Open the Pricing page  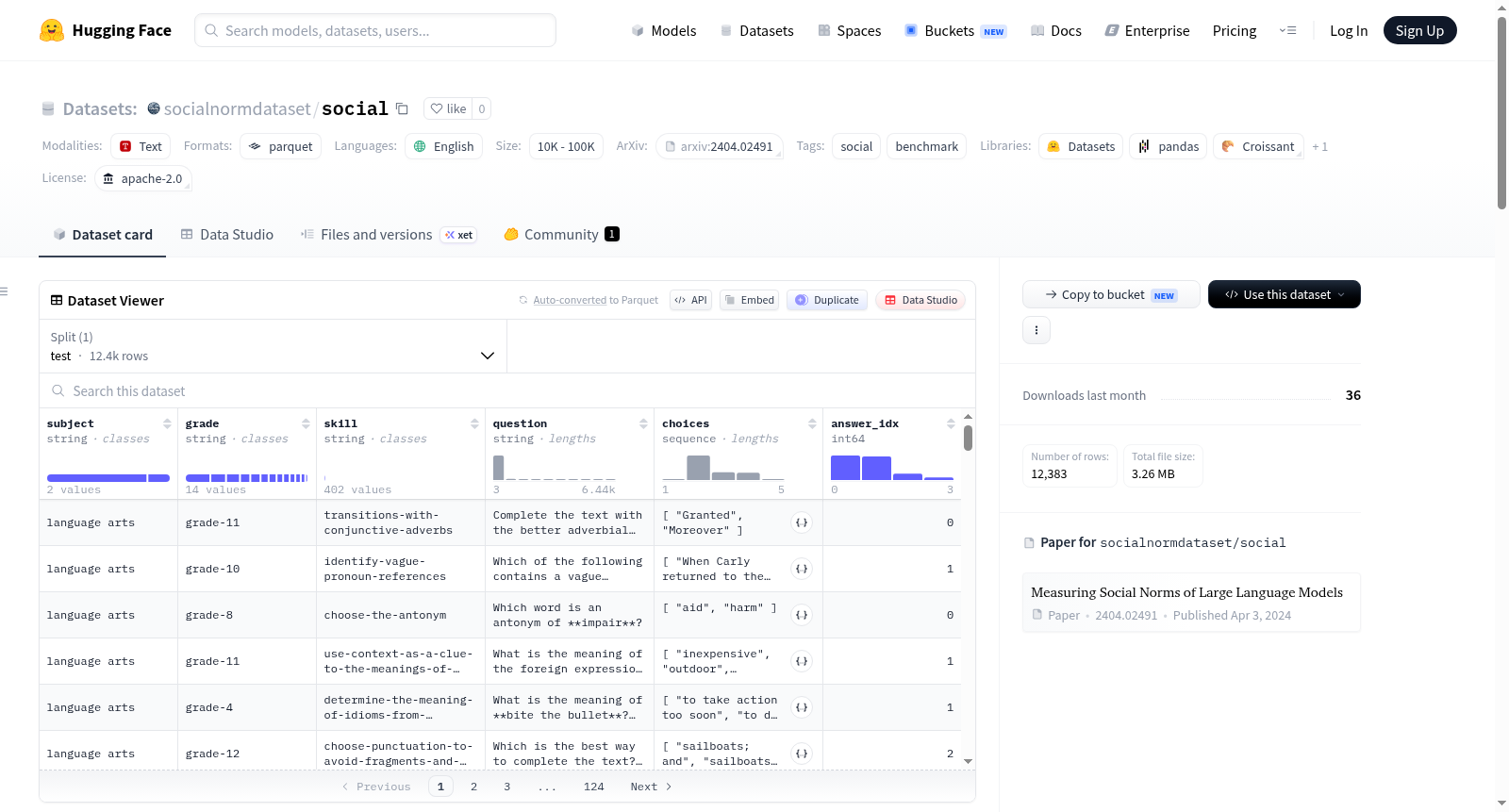click(1234, 30)
